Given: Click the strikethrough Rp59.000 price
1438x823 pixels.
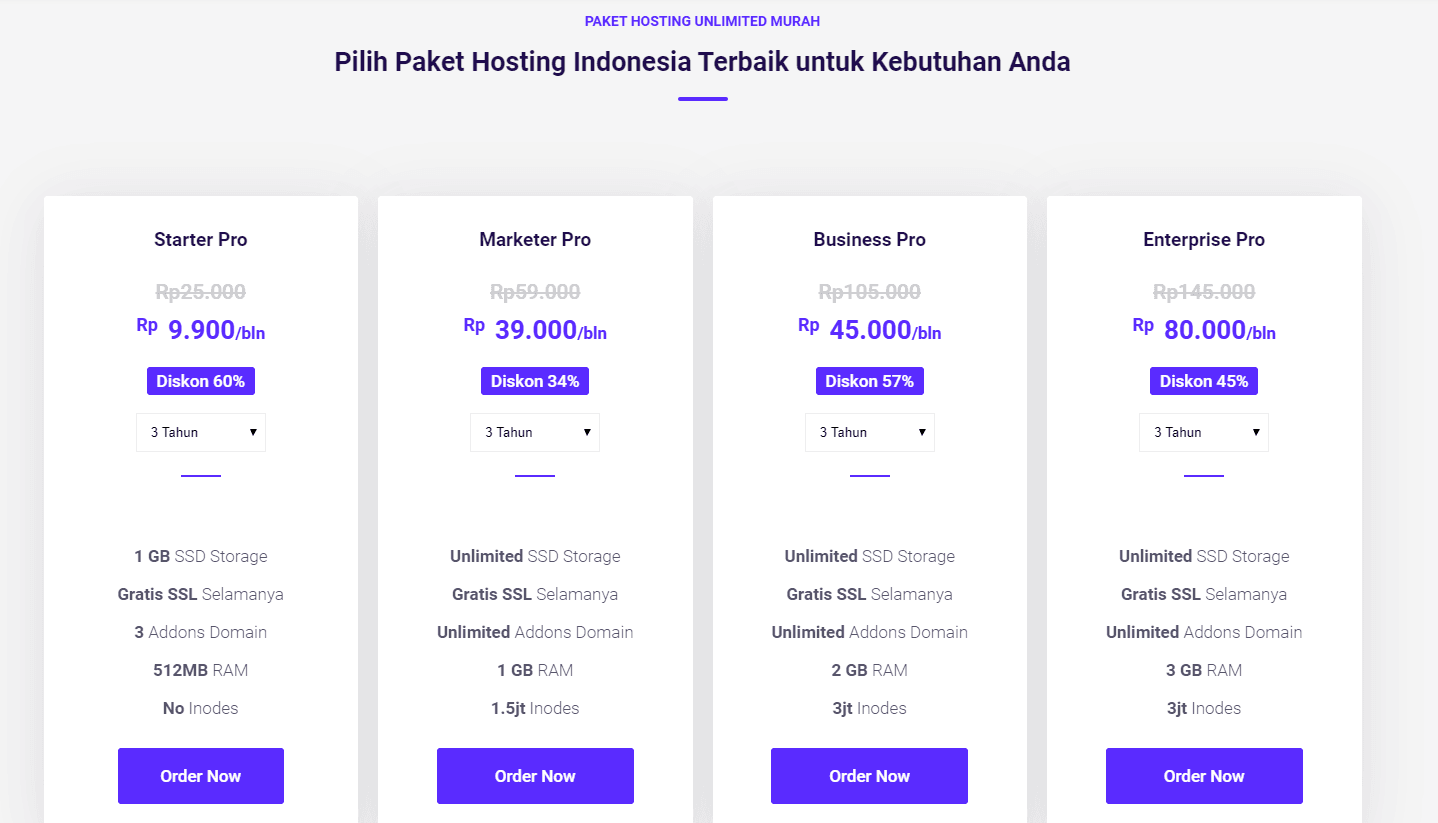Looking at the screenshot, I should coord(535,292).
